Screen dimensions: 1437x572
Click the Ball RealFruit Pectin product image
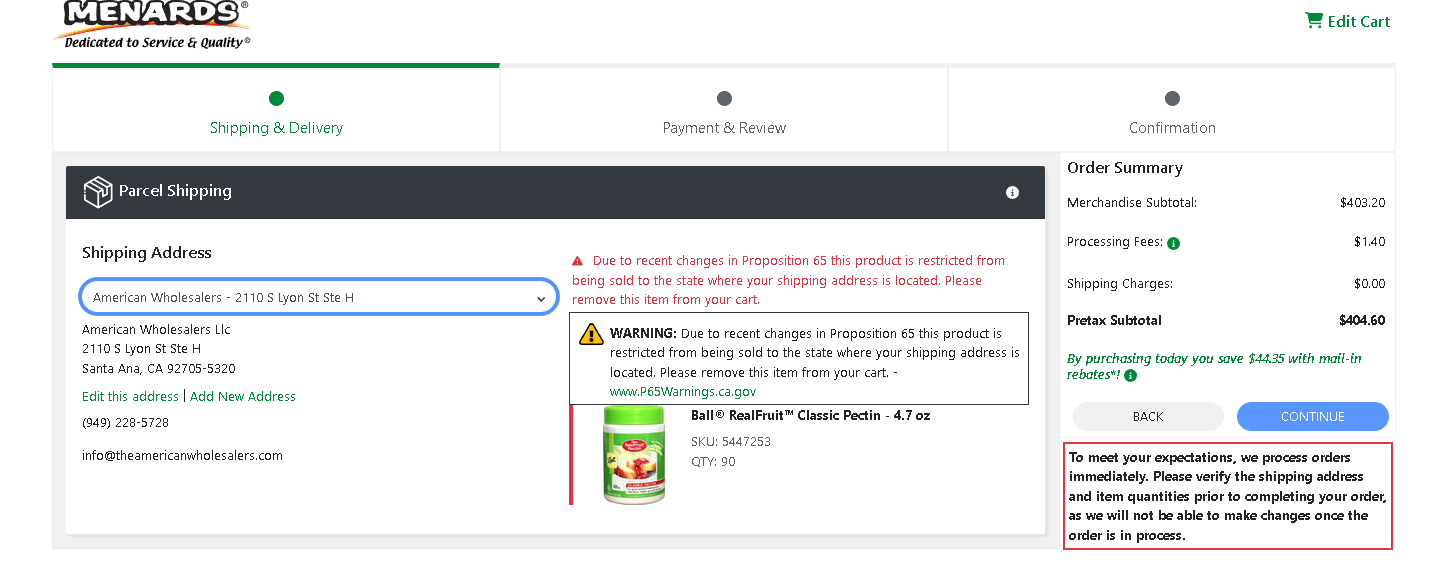[633, 455]
